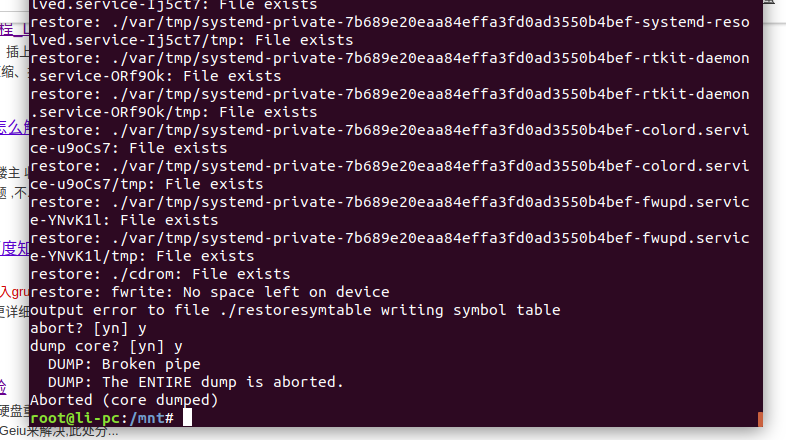
Task: Click the red '入gru' text snippet
Action: tap(14, 292)
